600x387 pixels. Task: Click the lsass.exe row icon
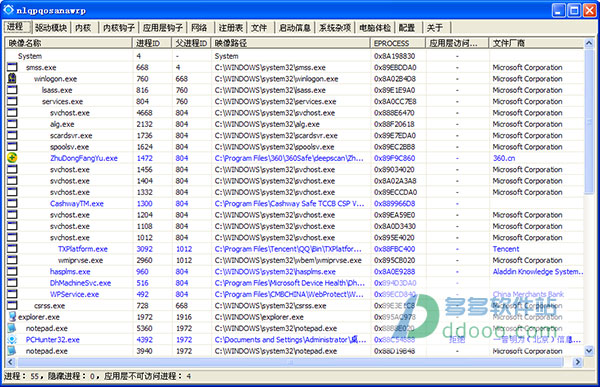[x=12, y=90]
